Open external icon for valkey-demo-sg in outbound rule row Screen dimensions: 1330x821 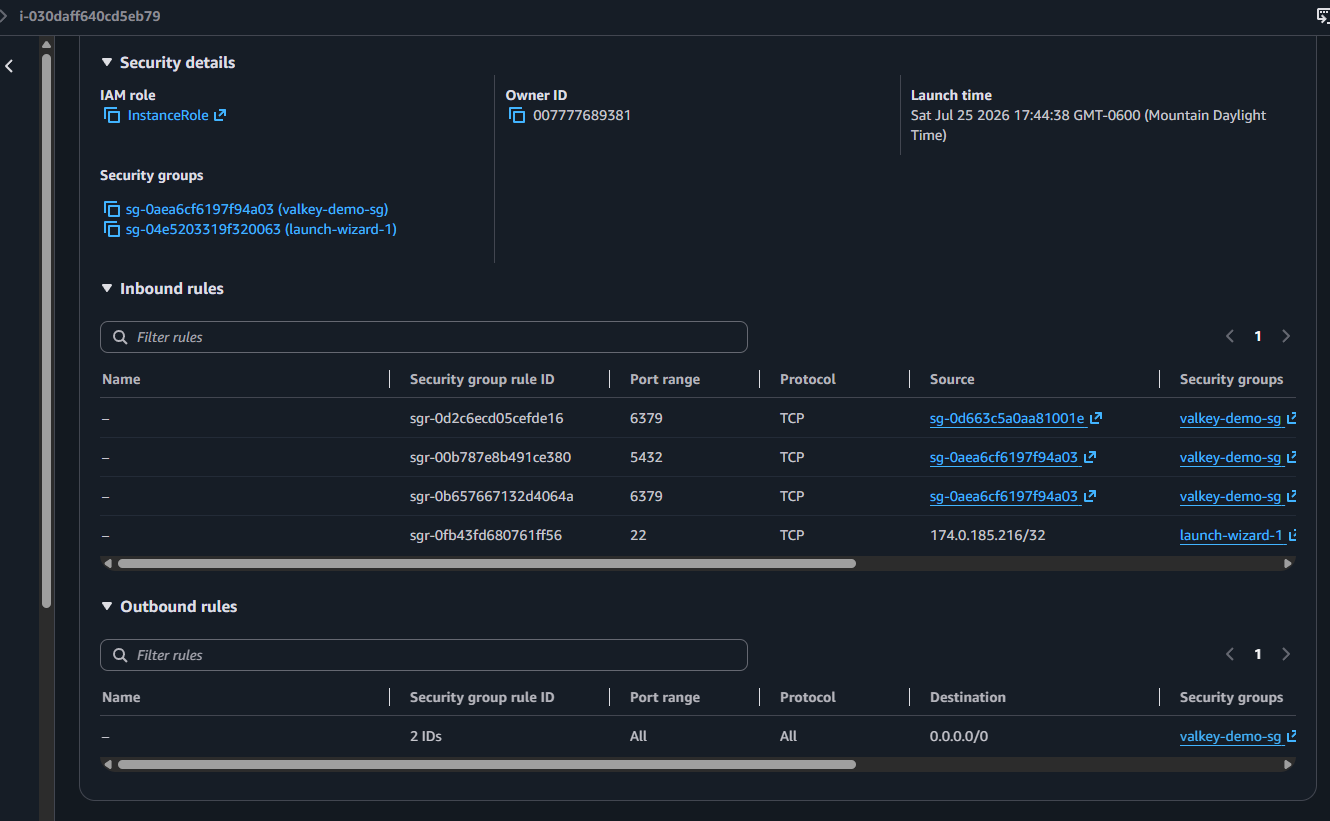point(1291,736)
